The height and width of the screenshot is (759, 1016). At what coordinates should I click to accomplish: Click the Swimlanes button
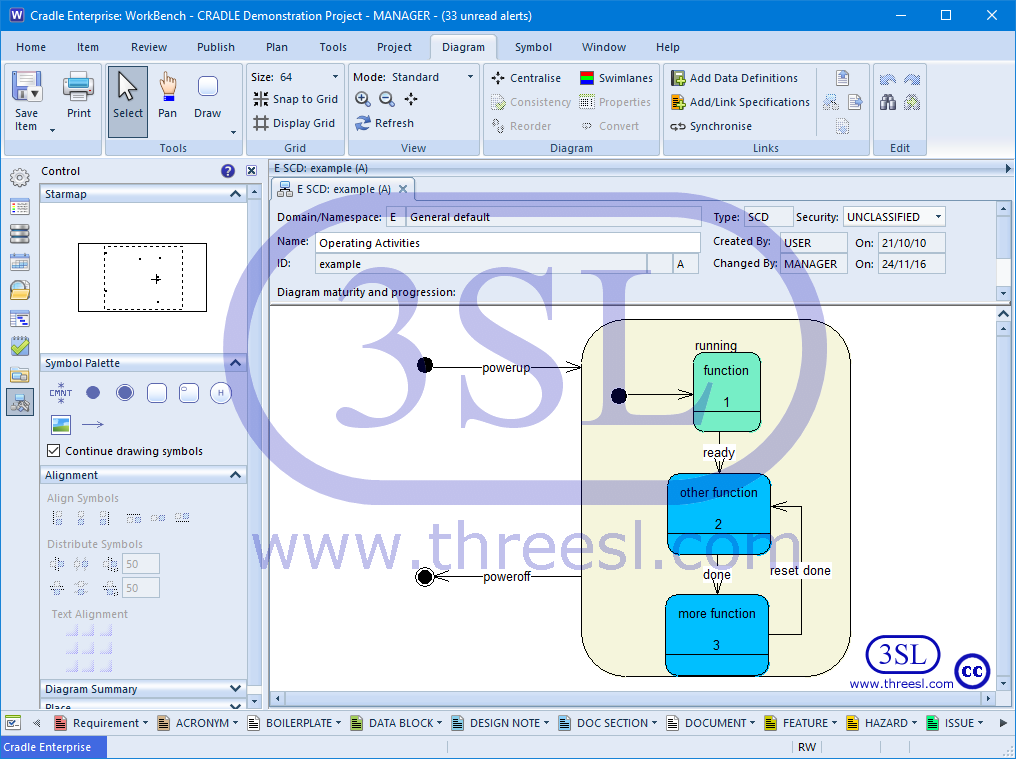point(616,78)
